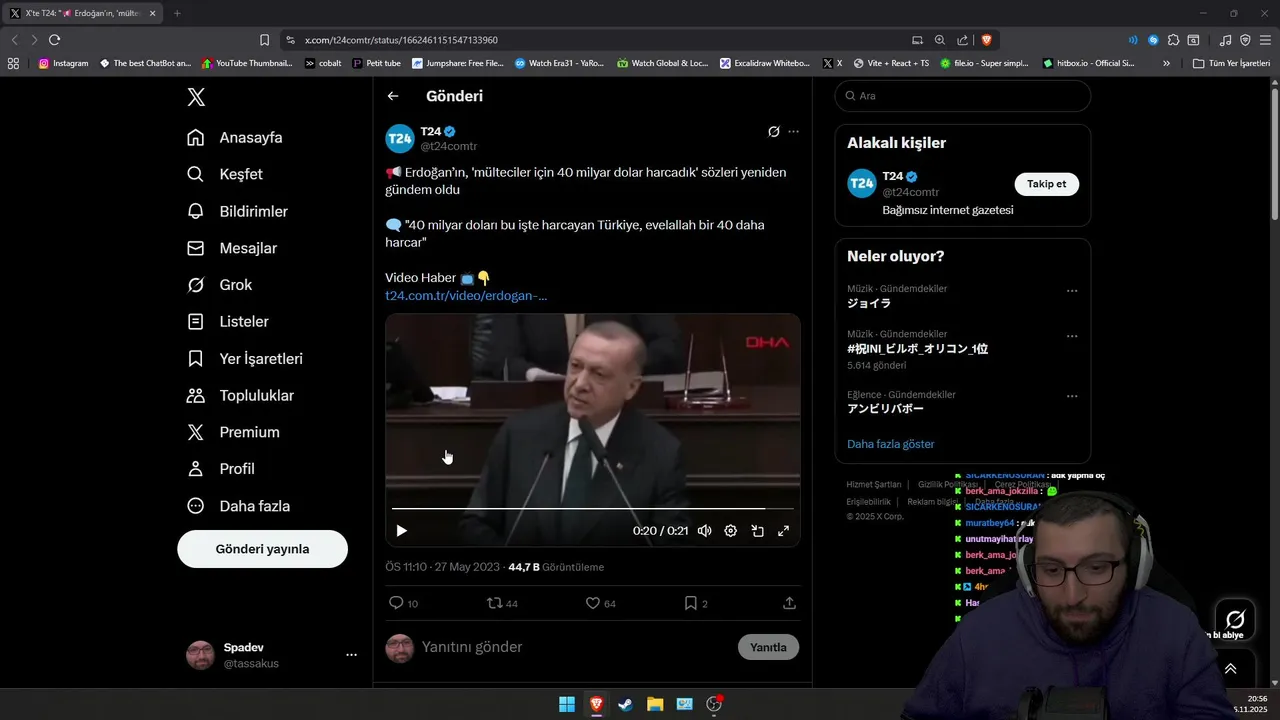Show more bookmarks chevron
This screenshot has height=720, width=1280.
pos(1166,63)
